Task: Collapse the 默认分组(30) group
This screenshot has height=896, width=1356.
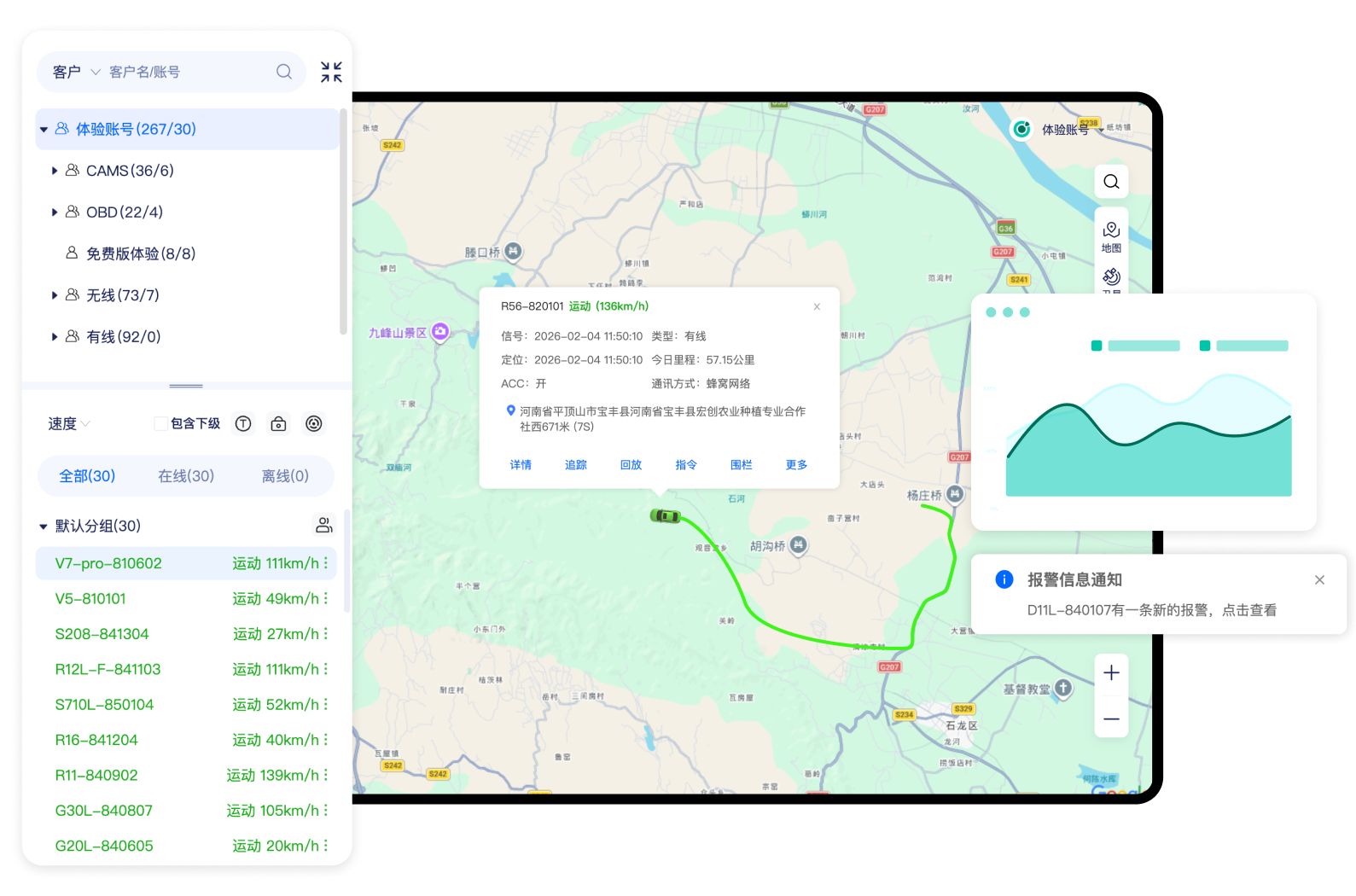Action: point(44,527)
